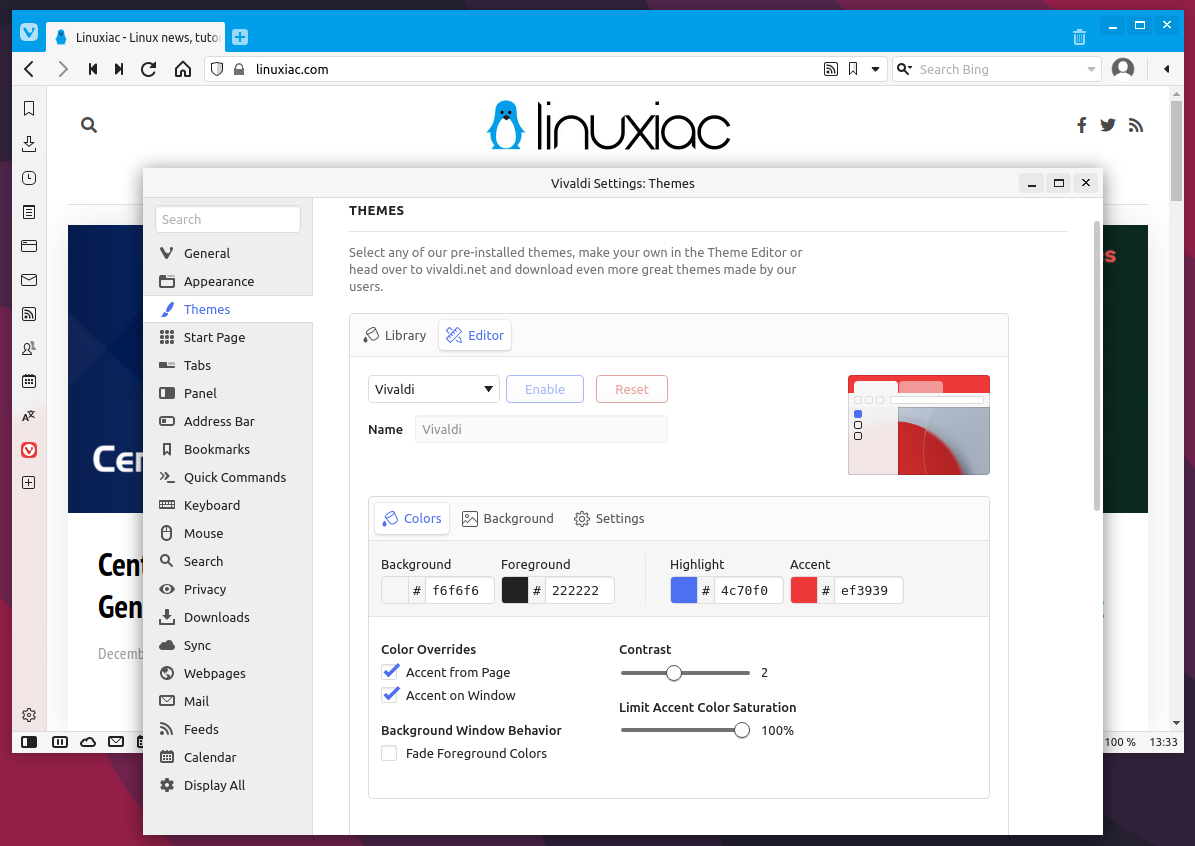
Task: Click the Contrast slider handle
Action: click(x=674, y=672)
